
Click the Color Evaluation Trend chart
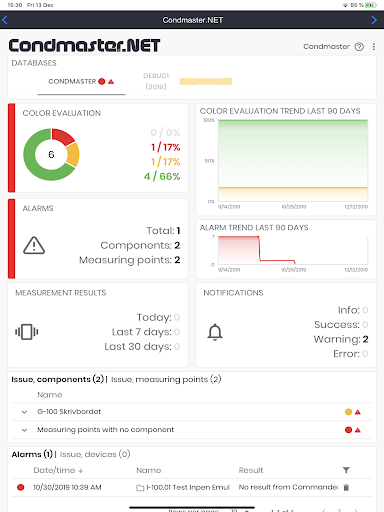point(293,160)
